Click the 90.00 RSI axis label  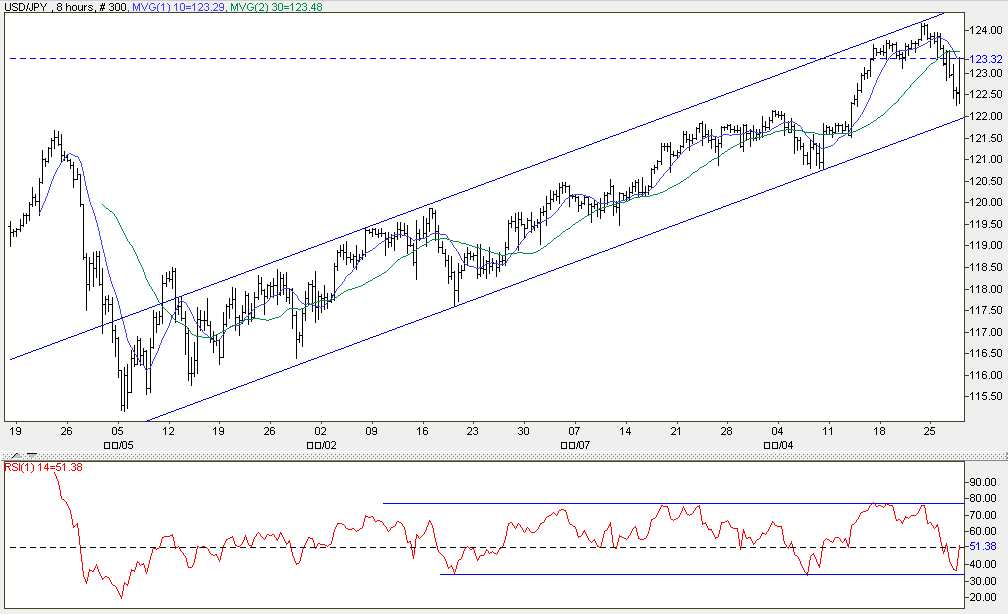tap(983, 482)
